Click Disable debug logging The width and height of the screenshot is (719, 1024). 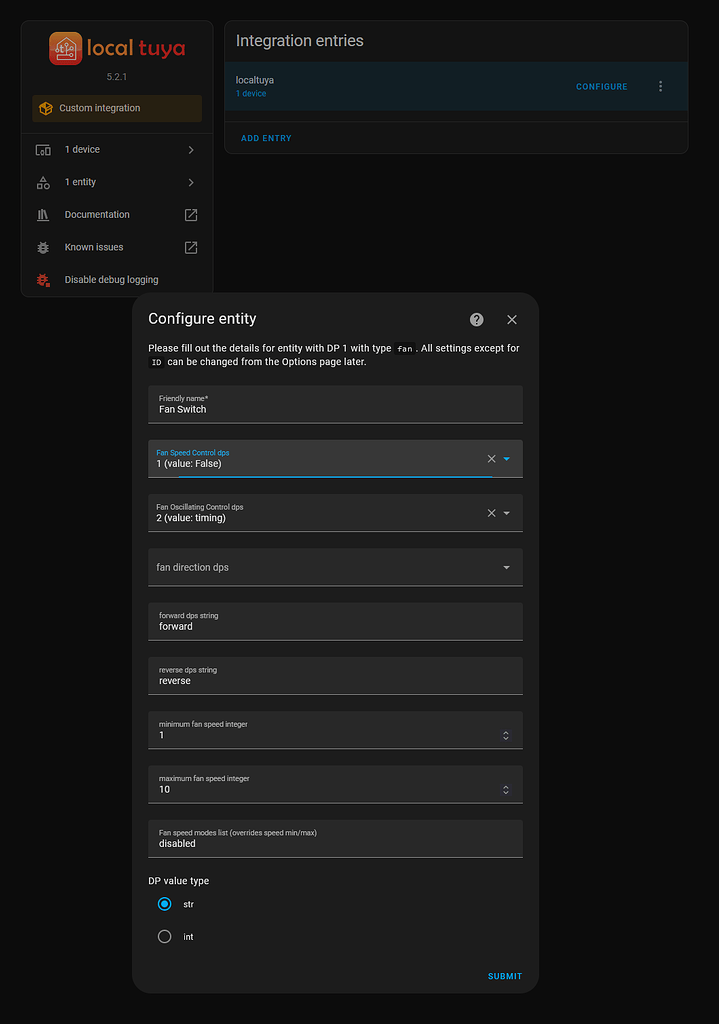(111, 280)
